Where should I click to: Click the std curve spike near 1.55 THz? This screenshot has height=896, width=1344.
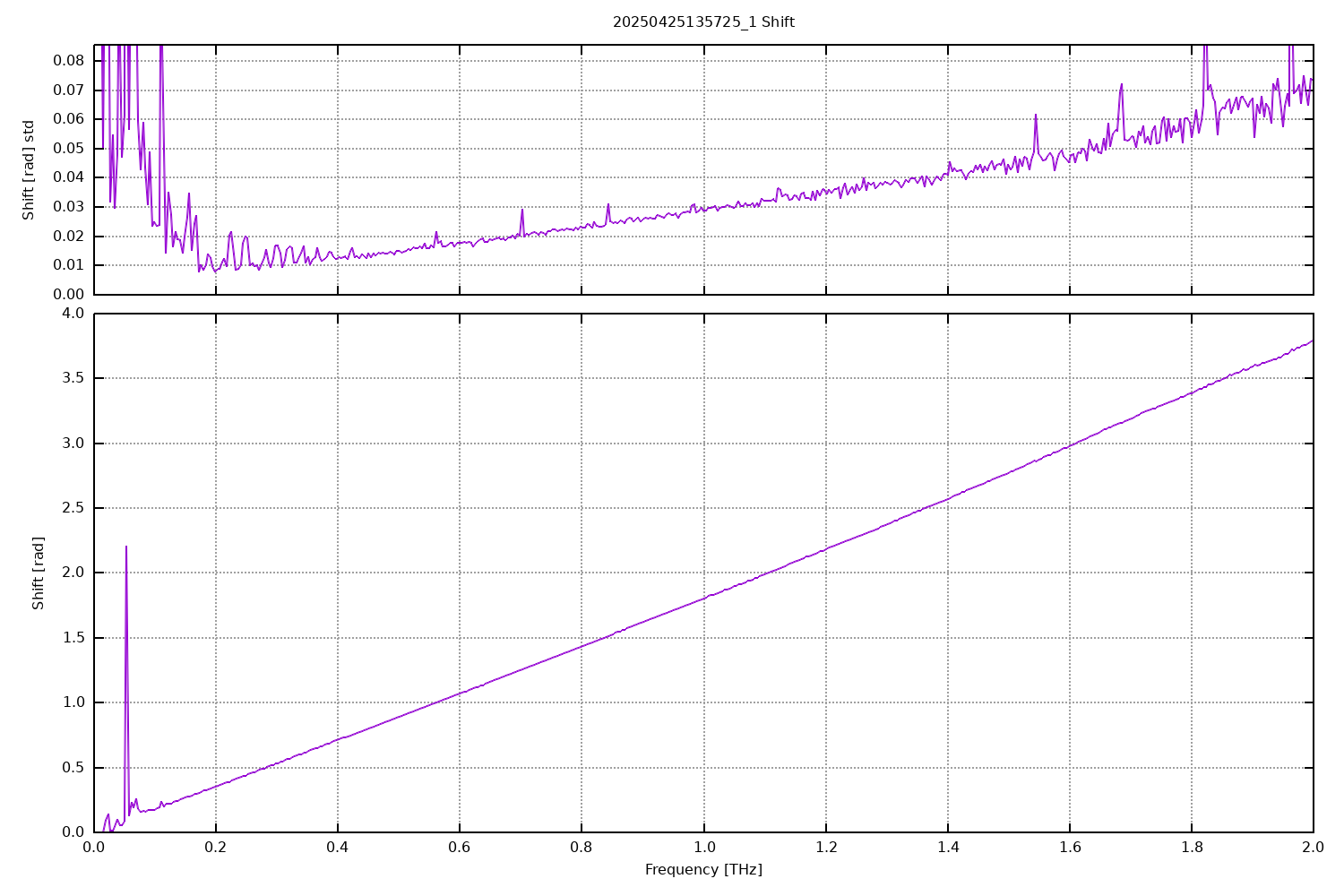(x=1035, y=116)
